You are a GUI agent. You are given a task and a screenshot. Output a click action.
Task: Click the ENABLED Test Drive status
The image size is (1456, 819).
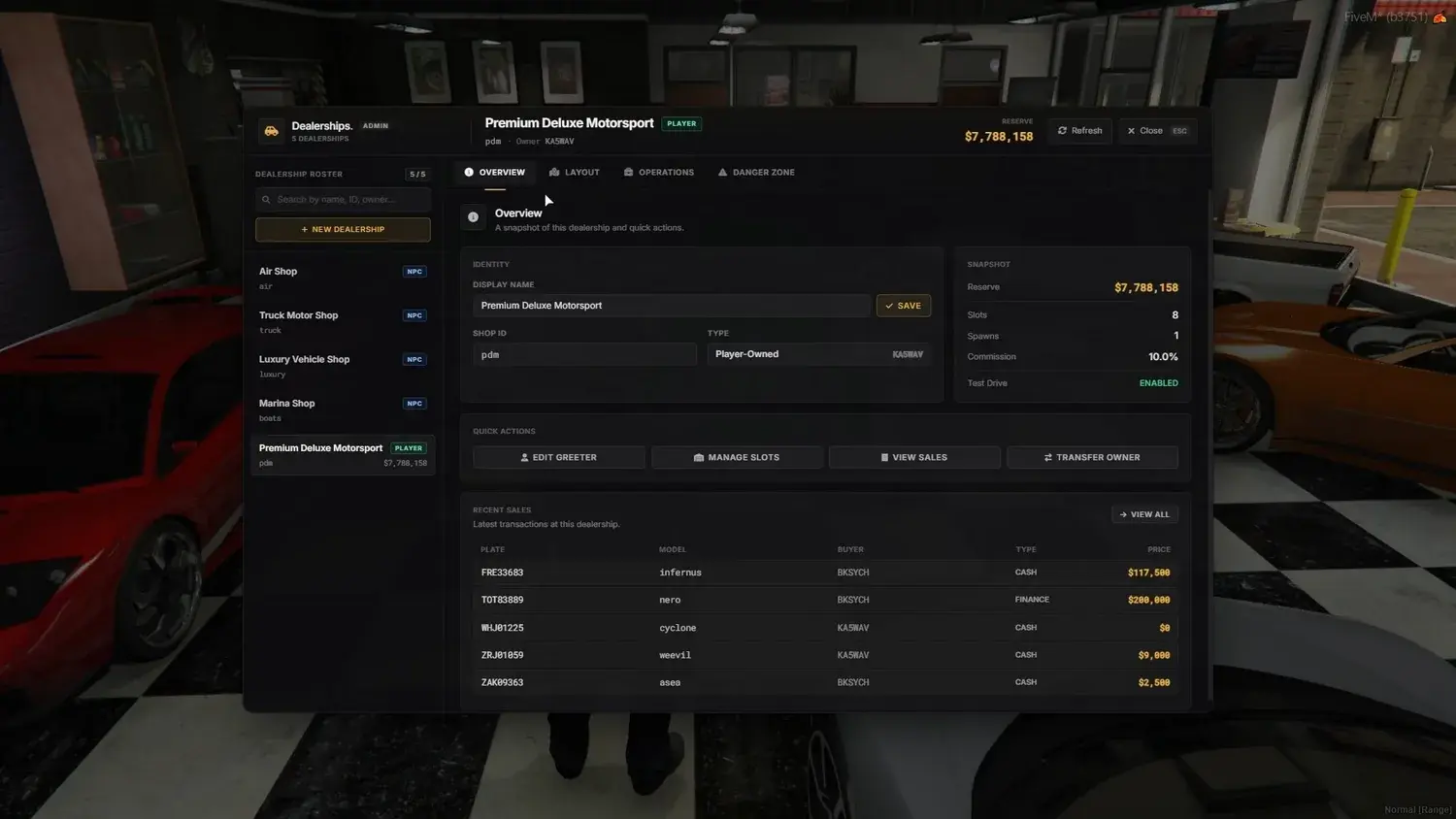(1158, 383)
